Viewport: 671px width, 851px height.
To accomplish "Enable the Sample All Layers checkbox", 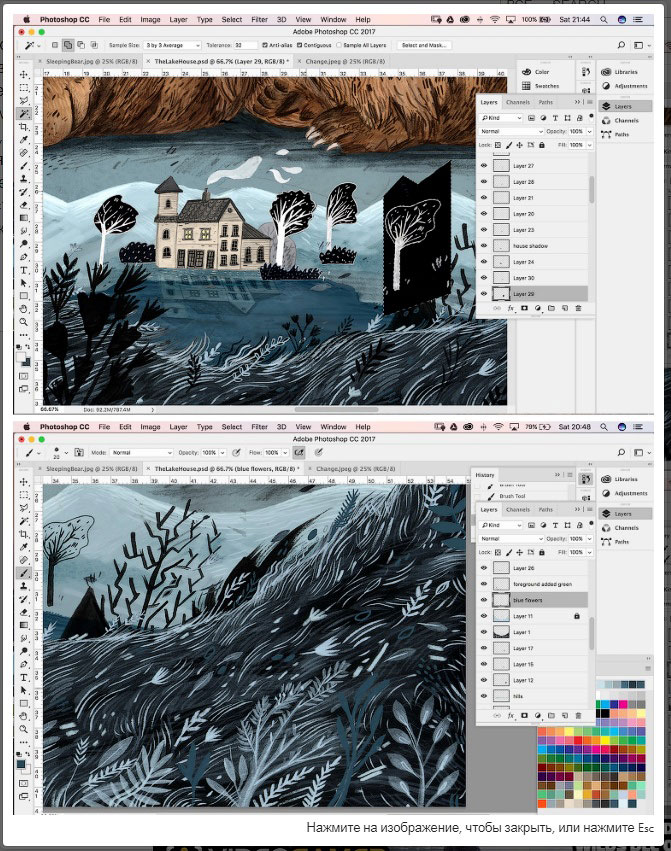I will 339,45.
